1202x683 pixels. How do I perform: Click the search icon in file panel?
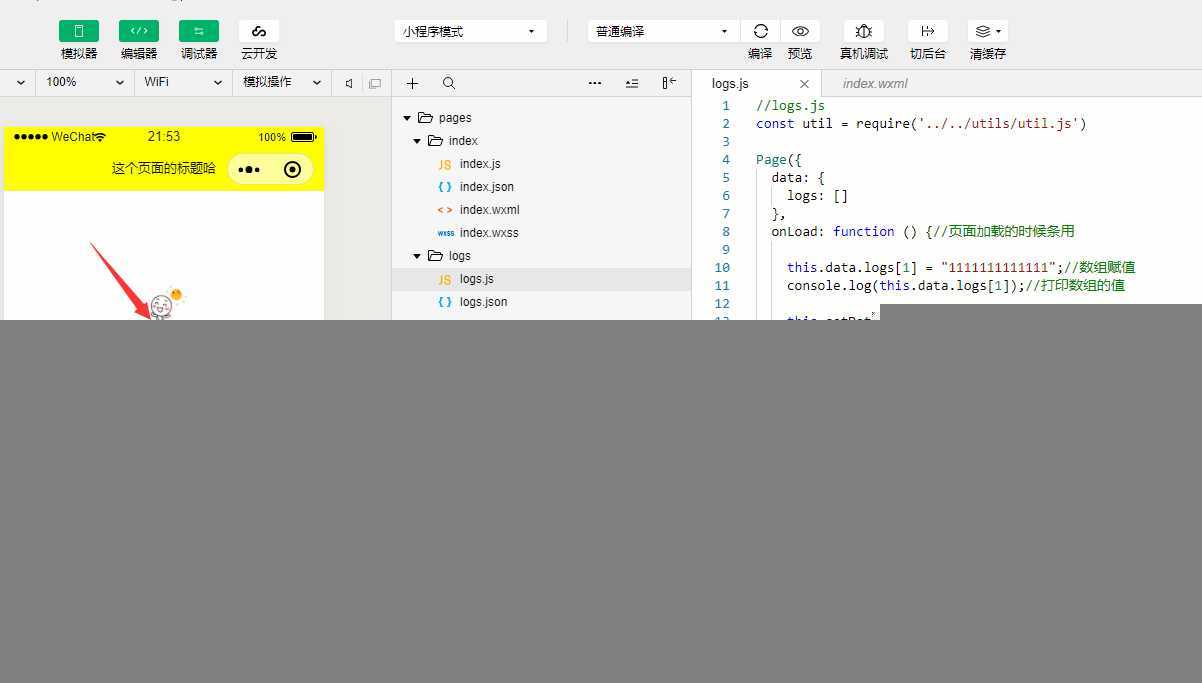coord(449,83)
